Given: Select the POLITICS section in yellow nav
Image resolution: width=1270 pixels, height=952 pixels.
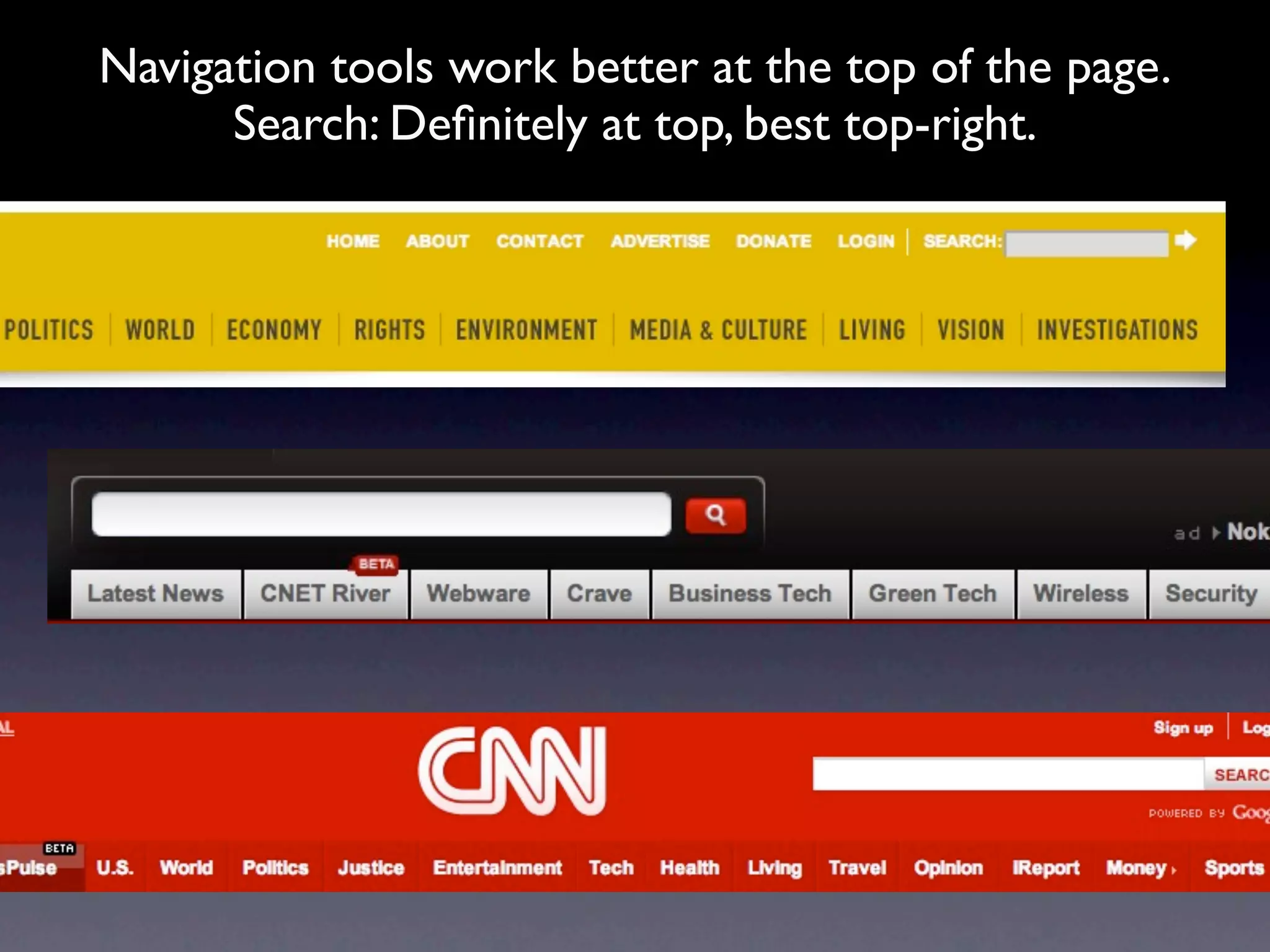Looking at the screenshot, I should click(49, 330).
